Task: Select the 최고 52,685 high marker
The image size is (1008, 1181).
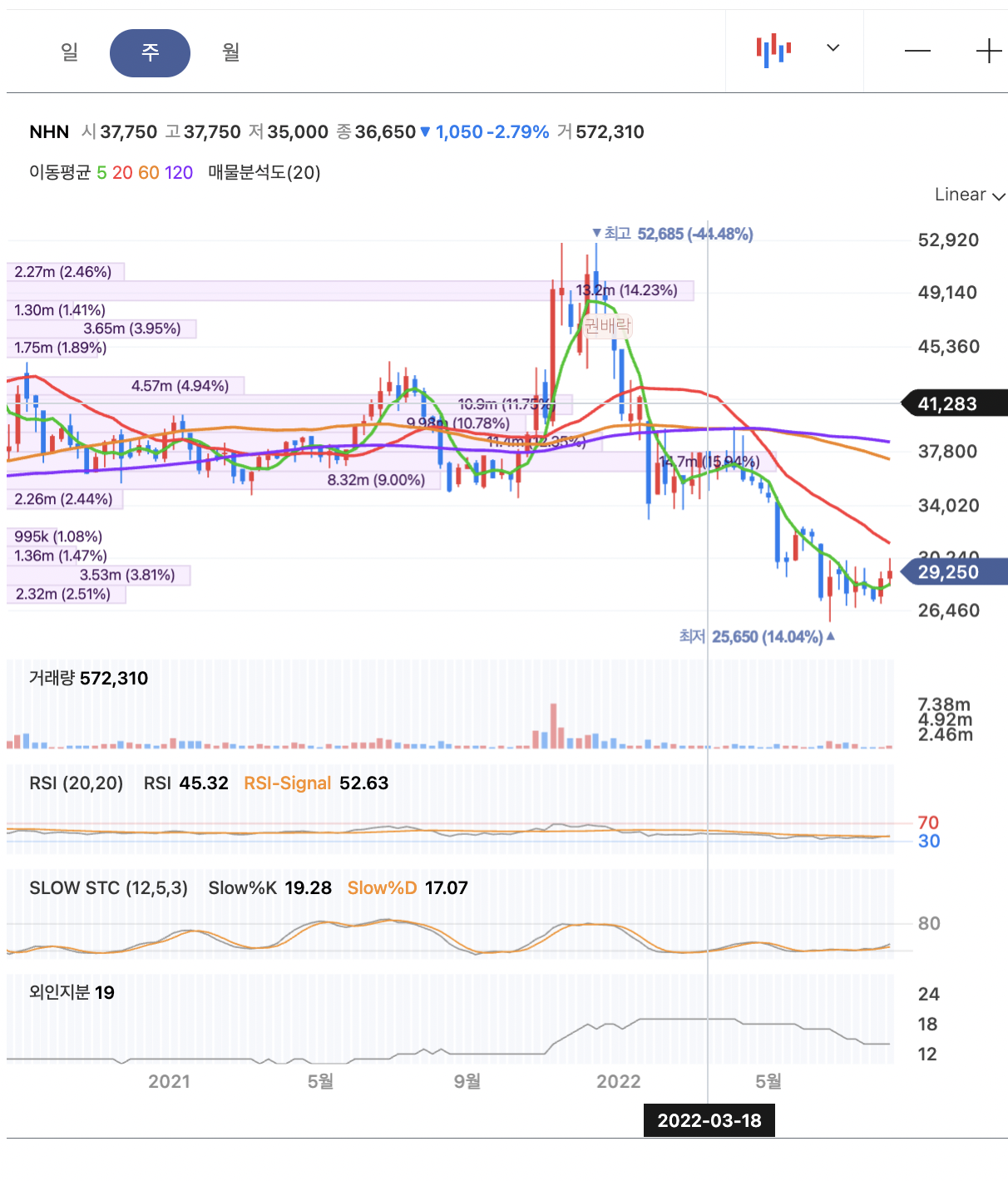Action: [672, 235]
